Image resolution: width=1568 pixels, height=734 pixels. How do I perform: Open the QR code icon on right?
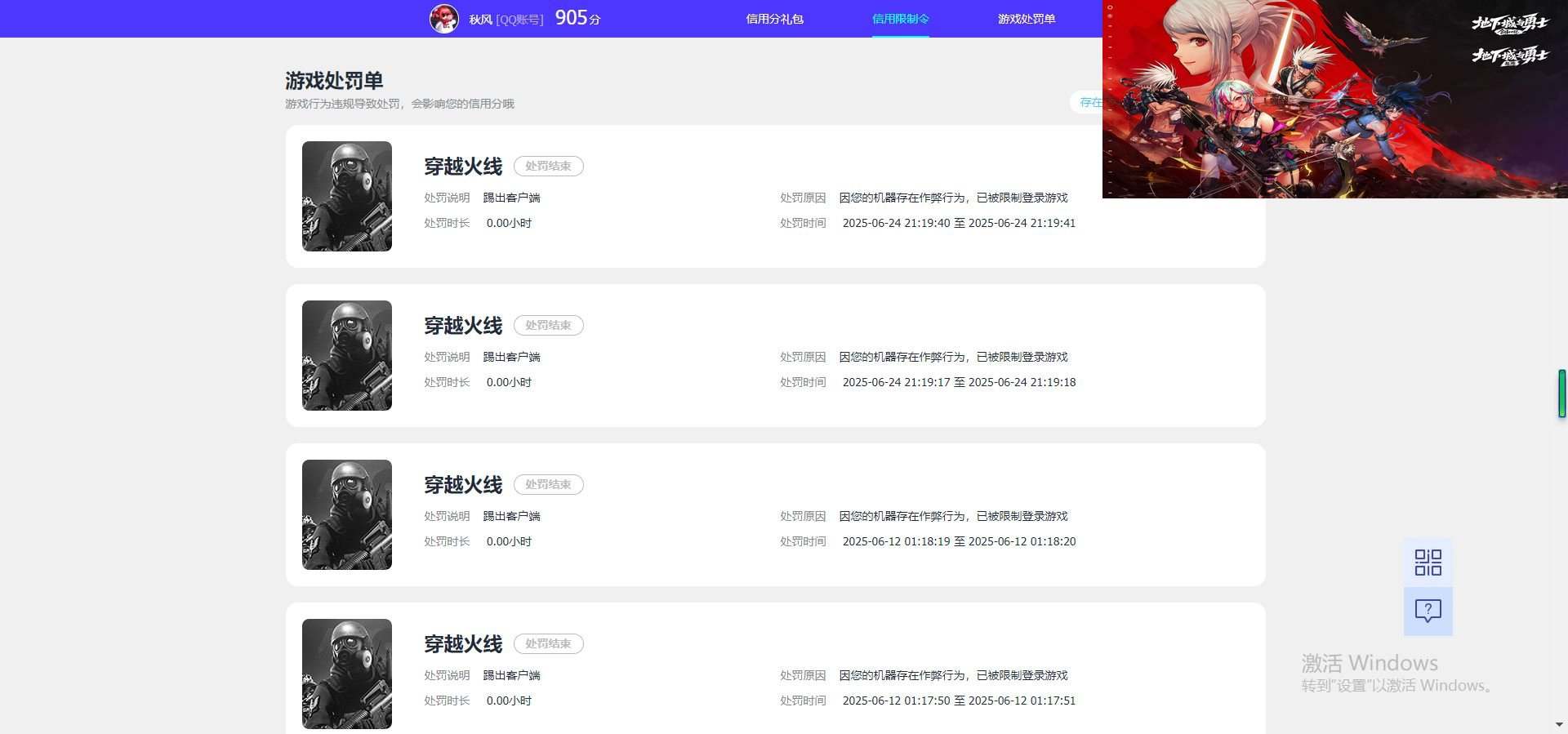coord(1428,563)
